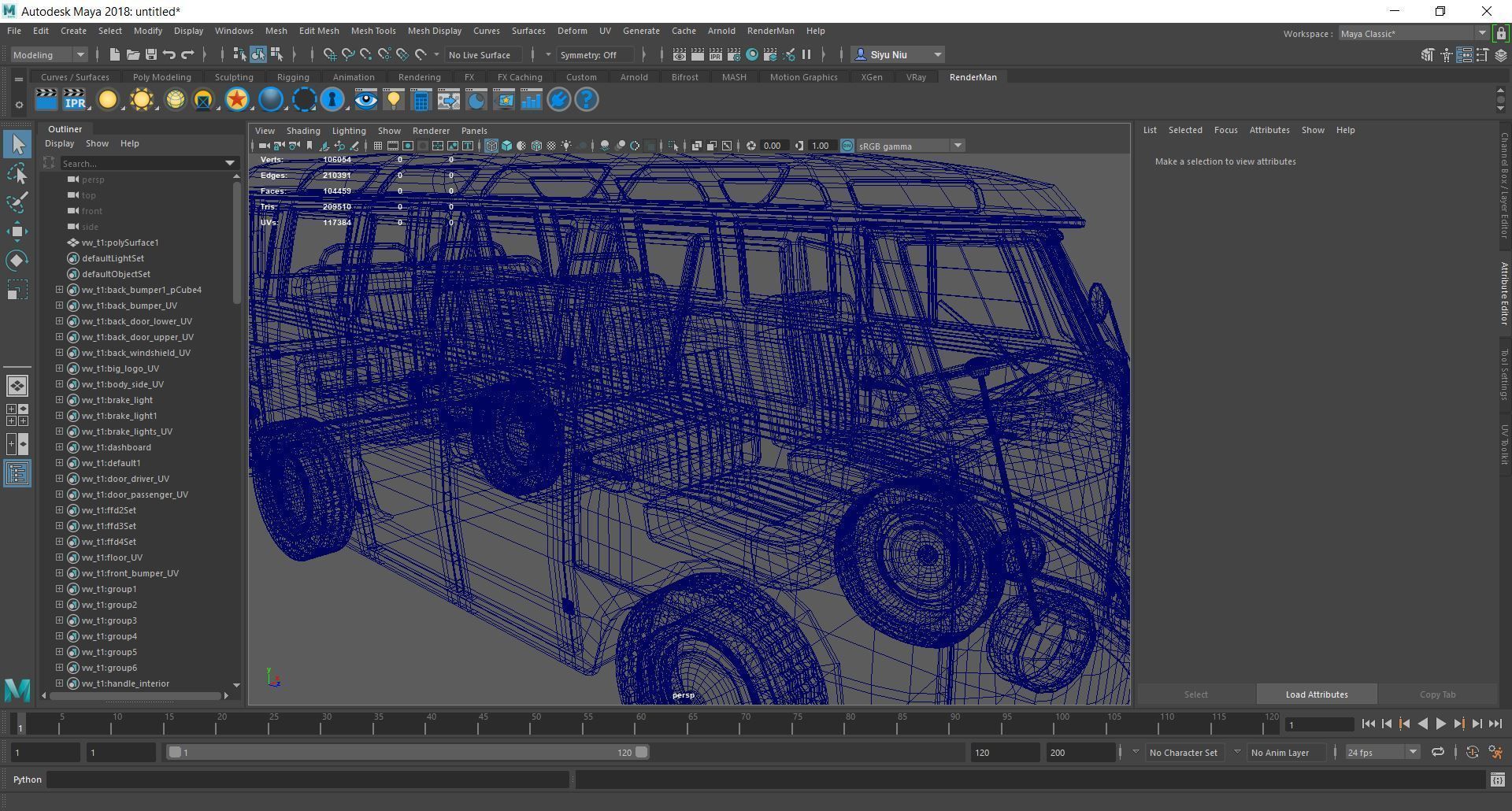Click the current frame field beside the timeline
The width and height of the screenshot is (1512, 811).
(1319, 724)
